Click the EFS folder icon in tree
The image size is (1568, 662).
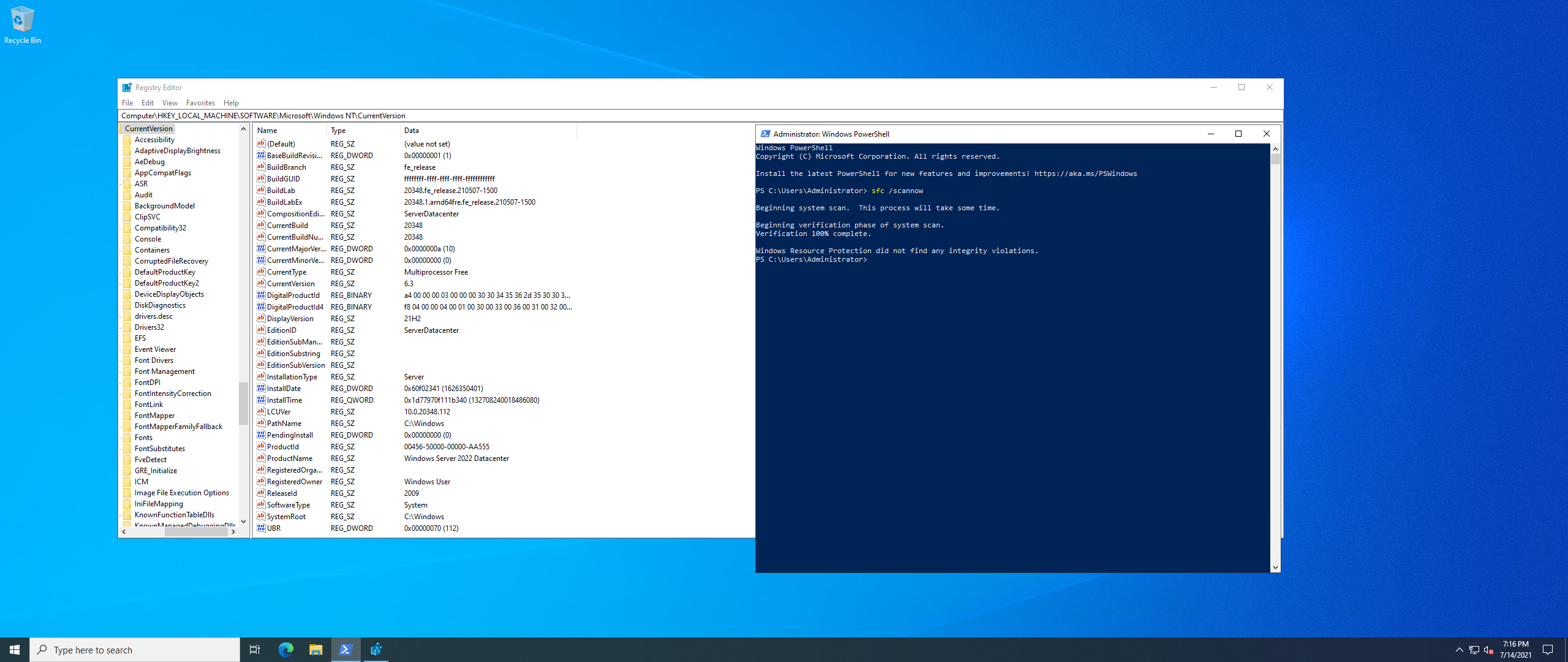pos(127,338)
